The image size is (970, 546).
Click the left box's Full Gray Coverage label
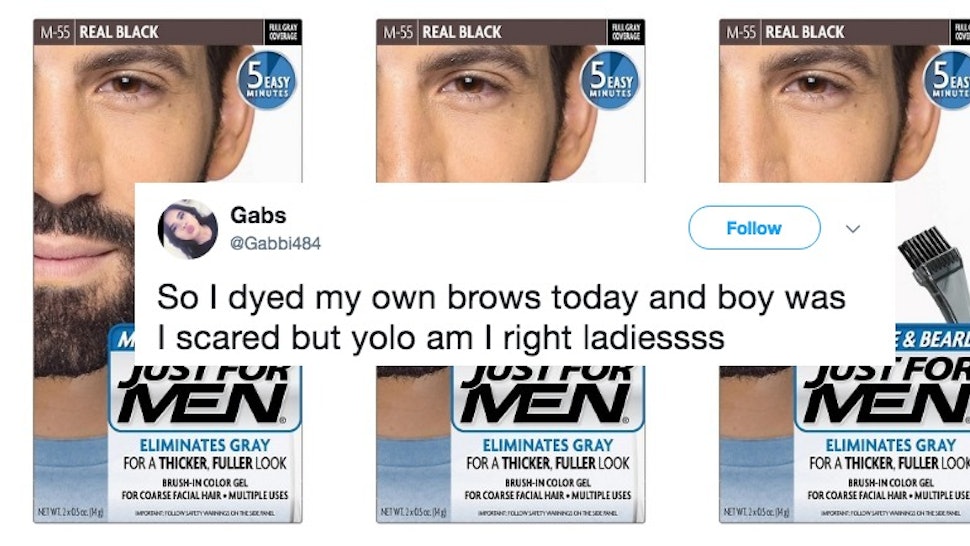[283, 32]
